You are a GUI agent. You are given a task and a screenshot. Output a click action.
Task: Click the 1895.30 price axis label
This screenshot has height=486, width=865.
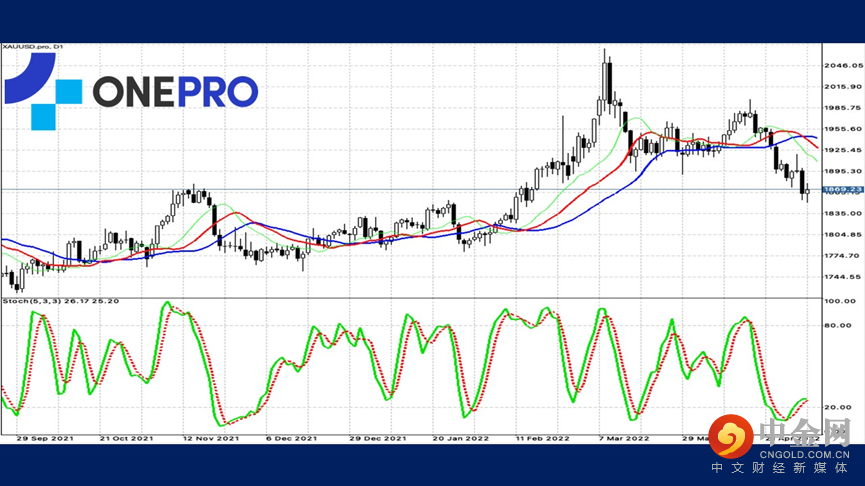click(843, 172)
